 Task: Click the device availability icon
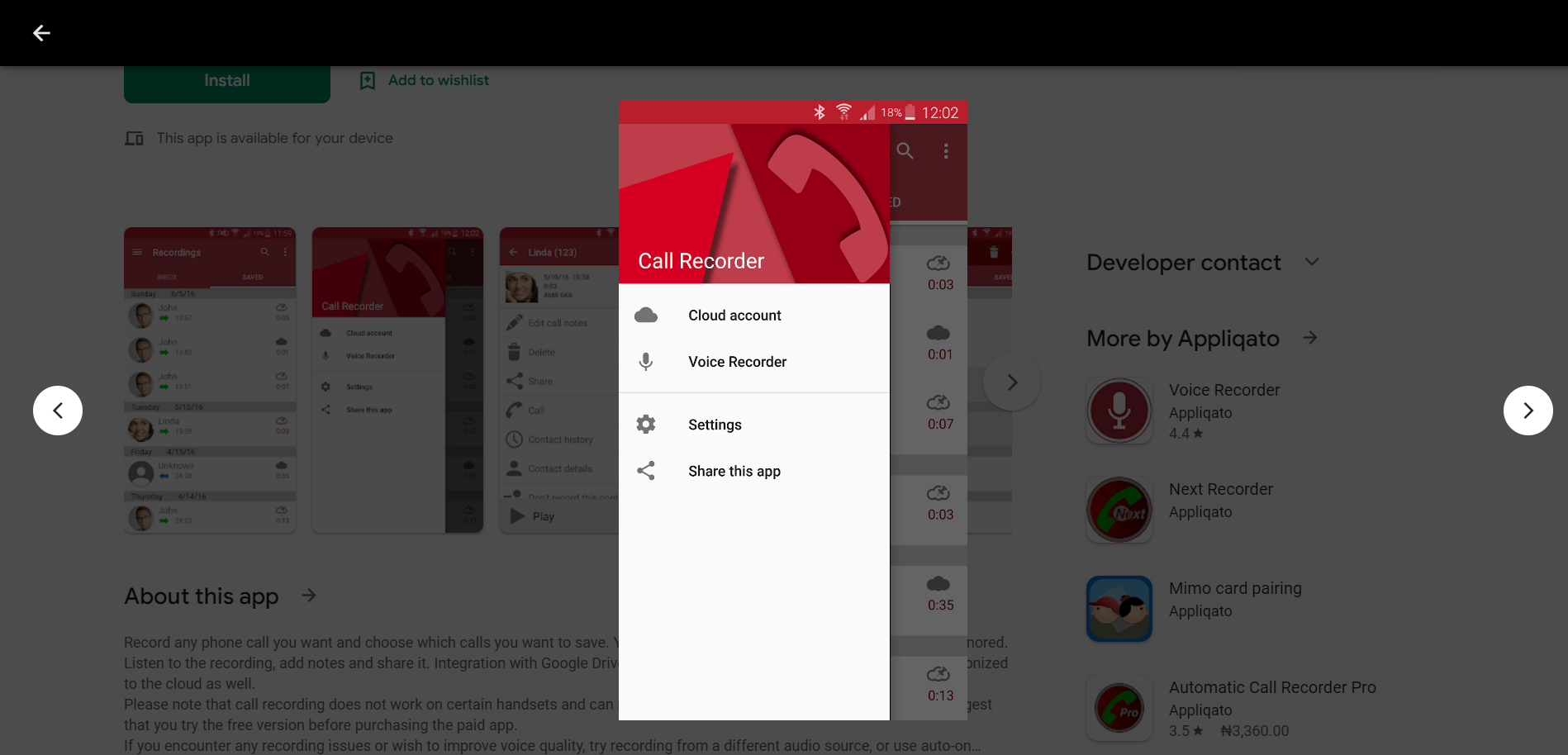coord(134,139)
